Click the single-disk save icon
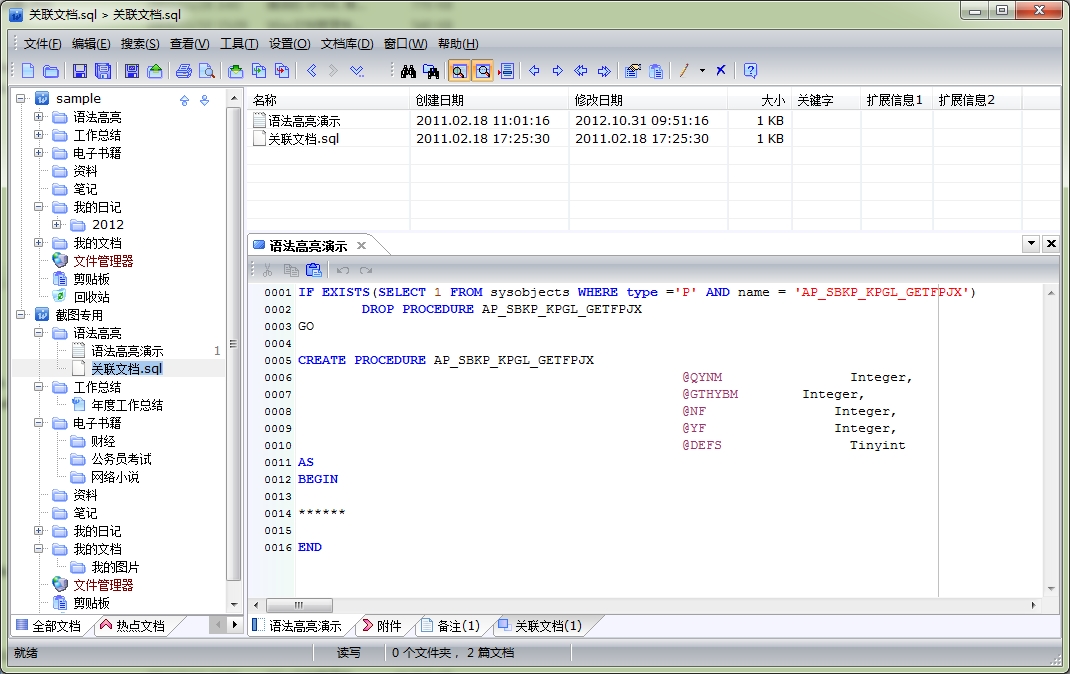 tap(80, 71)
